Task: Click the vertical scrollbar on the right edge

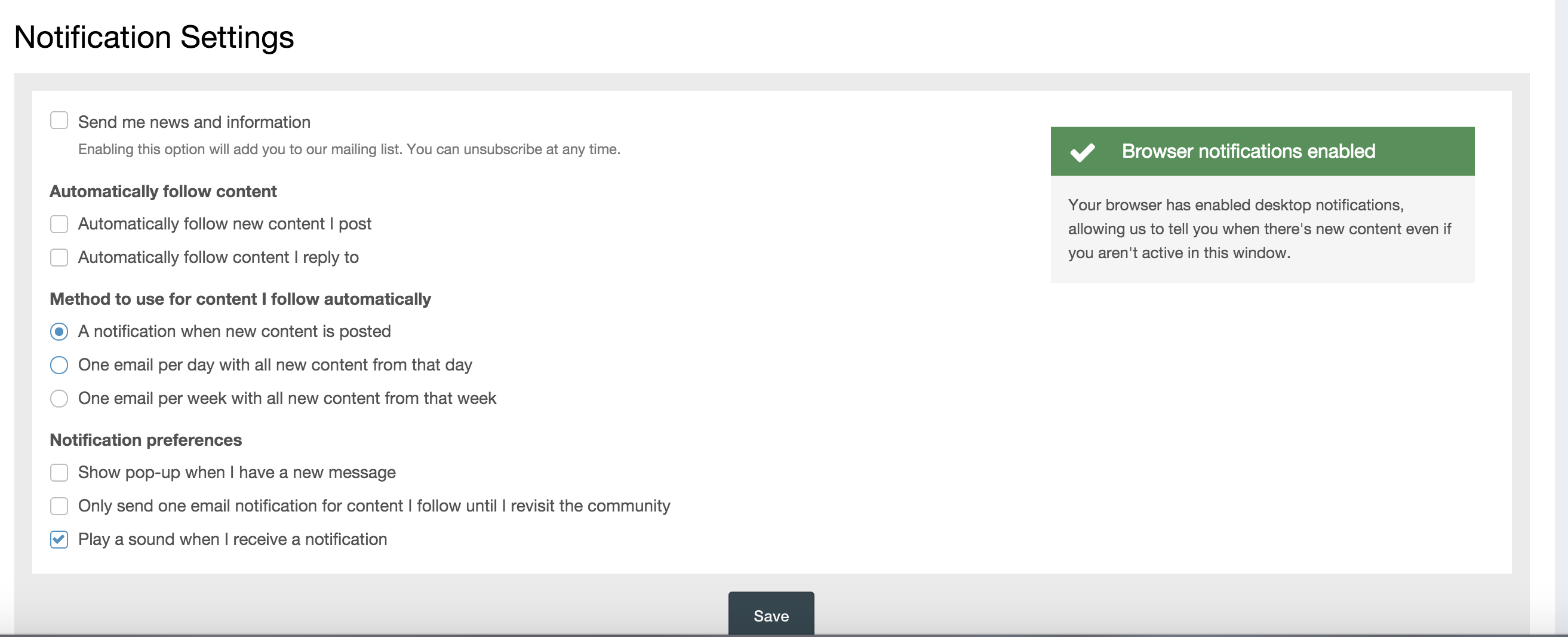Action: (x=1561, y=305)
